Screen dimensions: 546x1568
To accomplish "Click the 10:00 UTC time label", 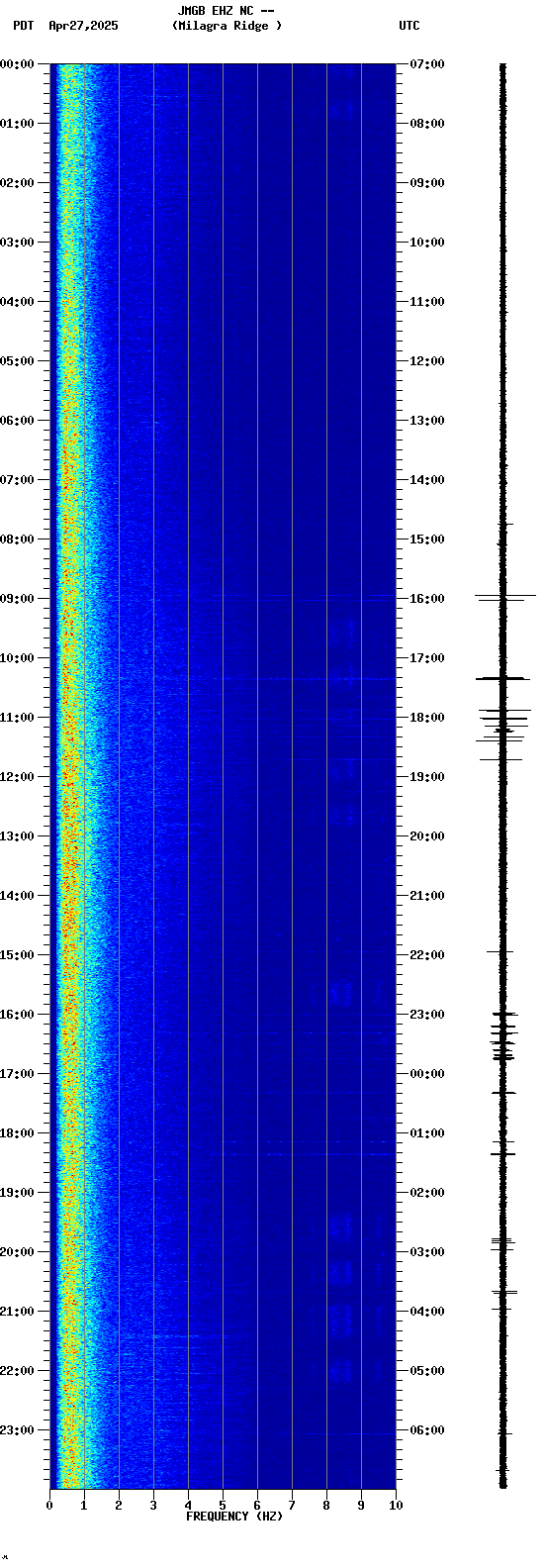I will pyautogui.click(x=427, y=243).
